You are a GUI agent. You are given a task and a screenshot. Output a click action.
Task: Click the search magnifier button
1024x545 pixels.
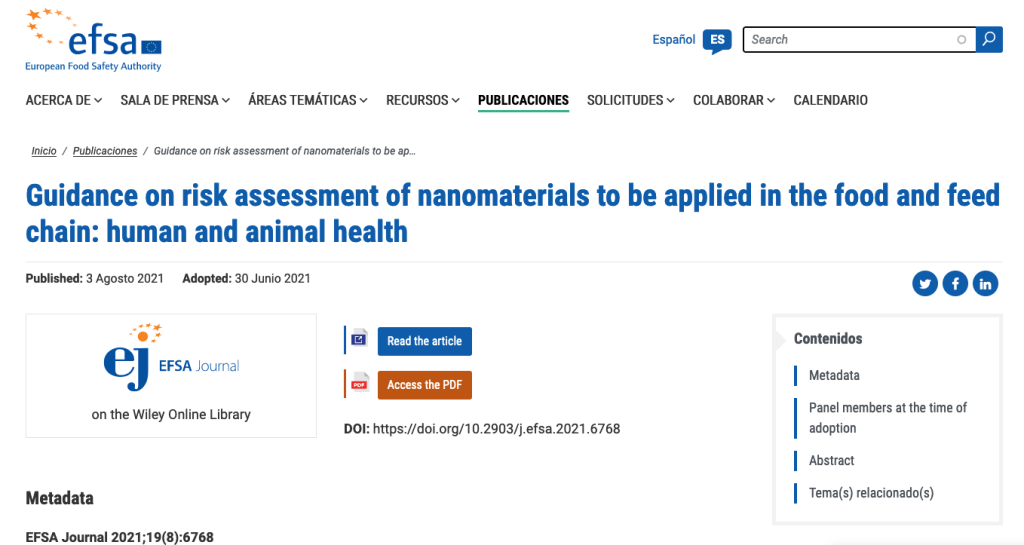click(989, 40)
